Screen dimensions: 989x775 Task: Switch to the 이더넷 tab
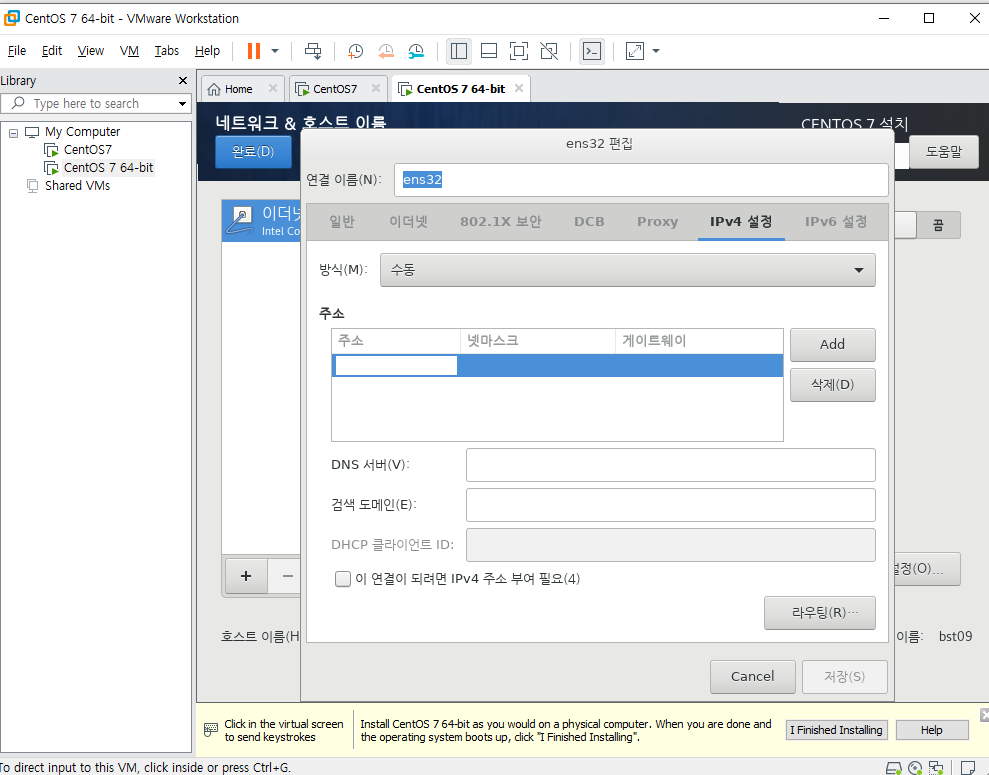408,221
